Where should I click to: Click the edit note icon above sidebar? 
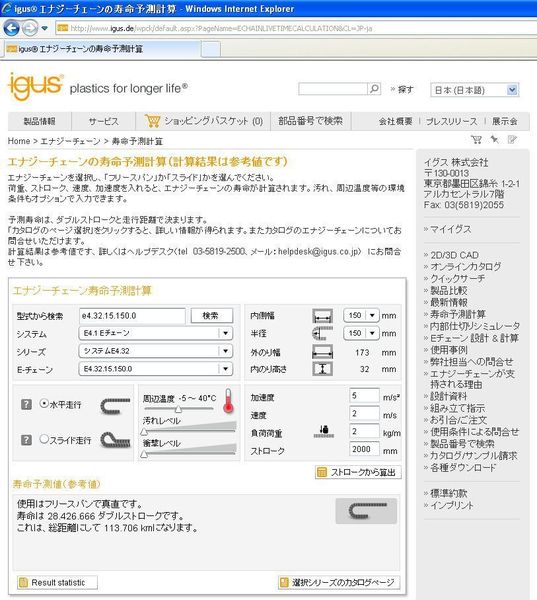pos(512,139)
